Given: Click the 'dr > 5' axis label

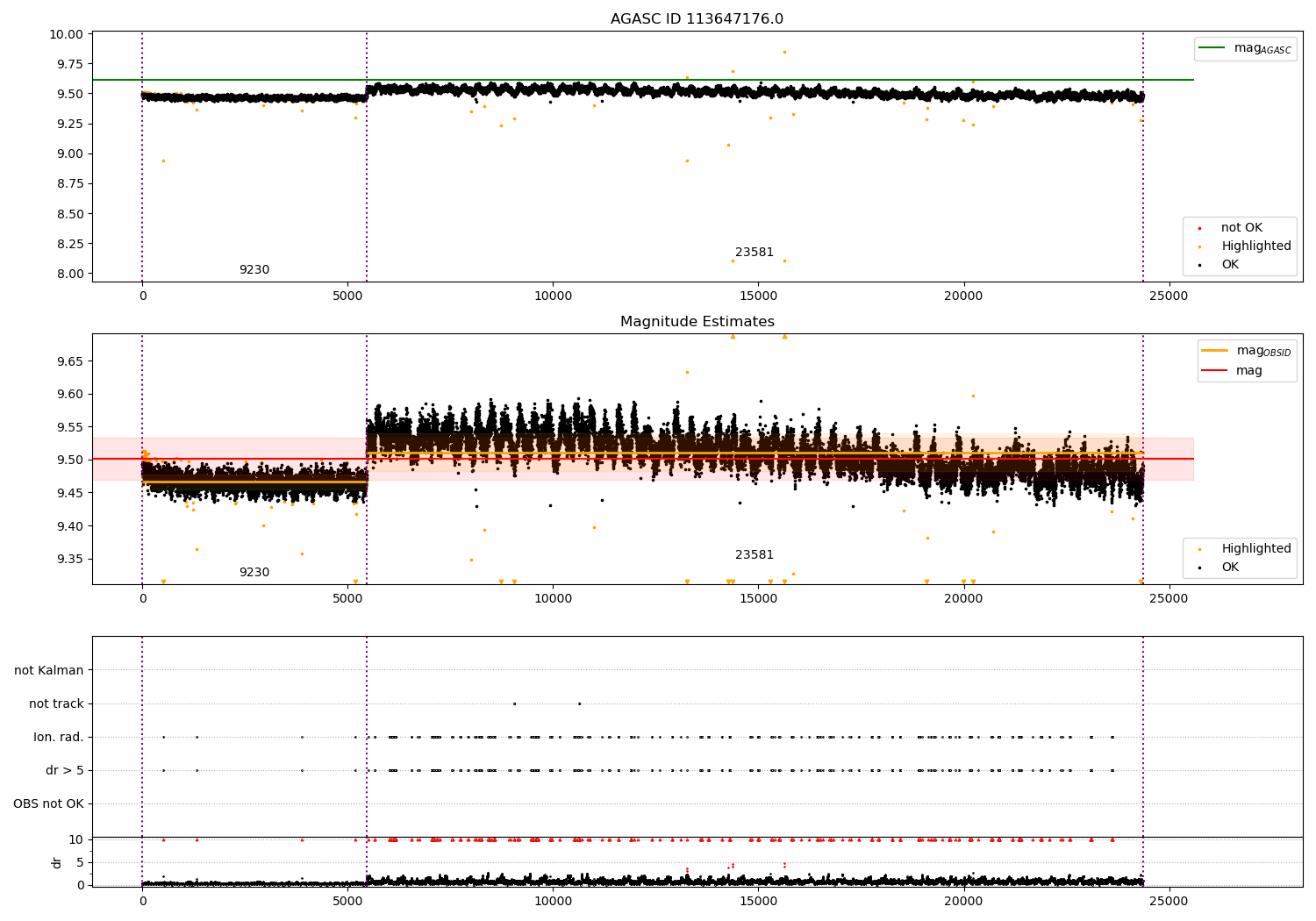Looking at the screenshot, I should [65, 771].
